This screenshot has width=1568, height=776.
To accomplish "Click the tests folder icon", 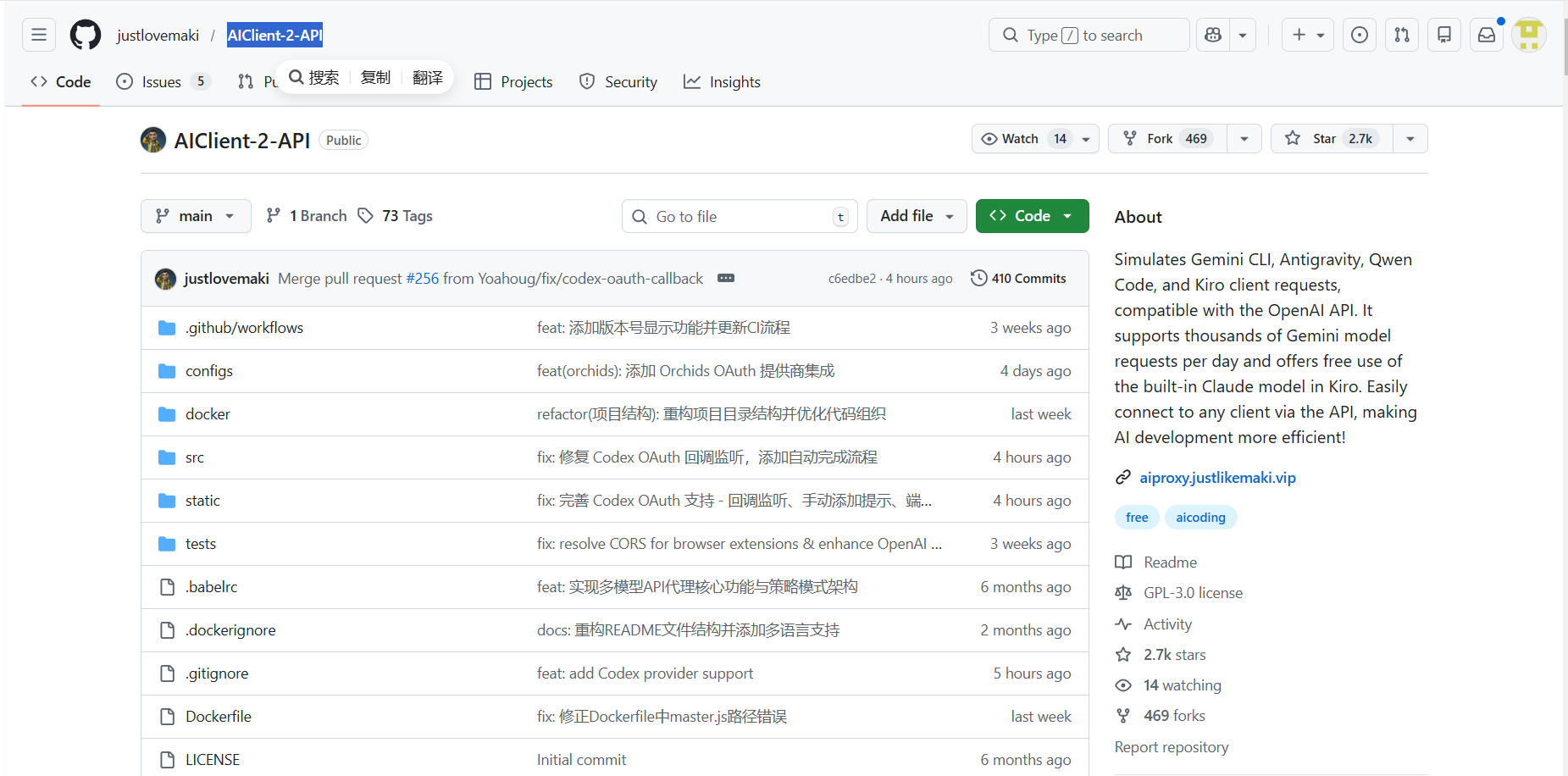I will pos(167,544).
